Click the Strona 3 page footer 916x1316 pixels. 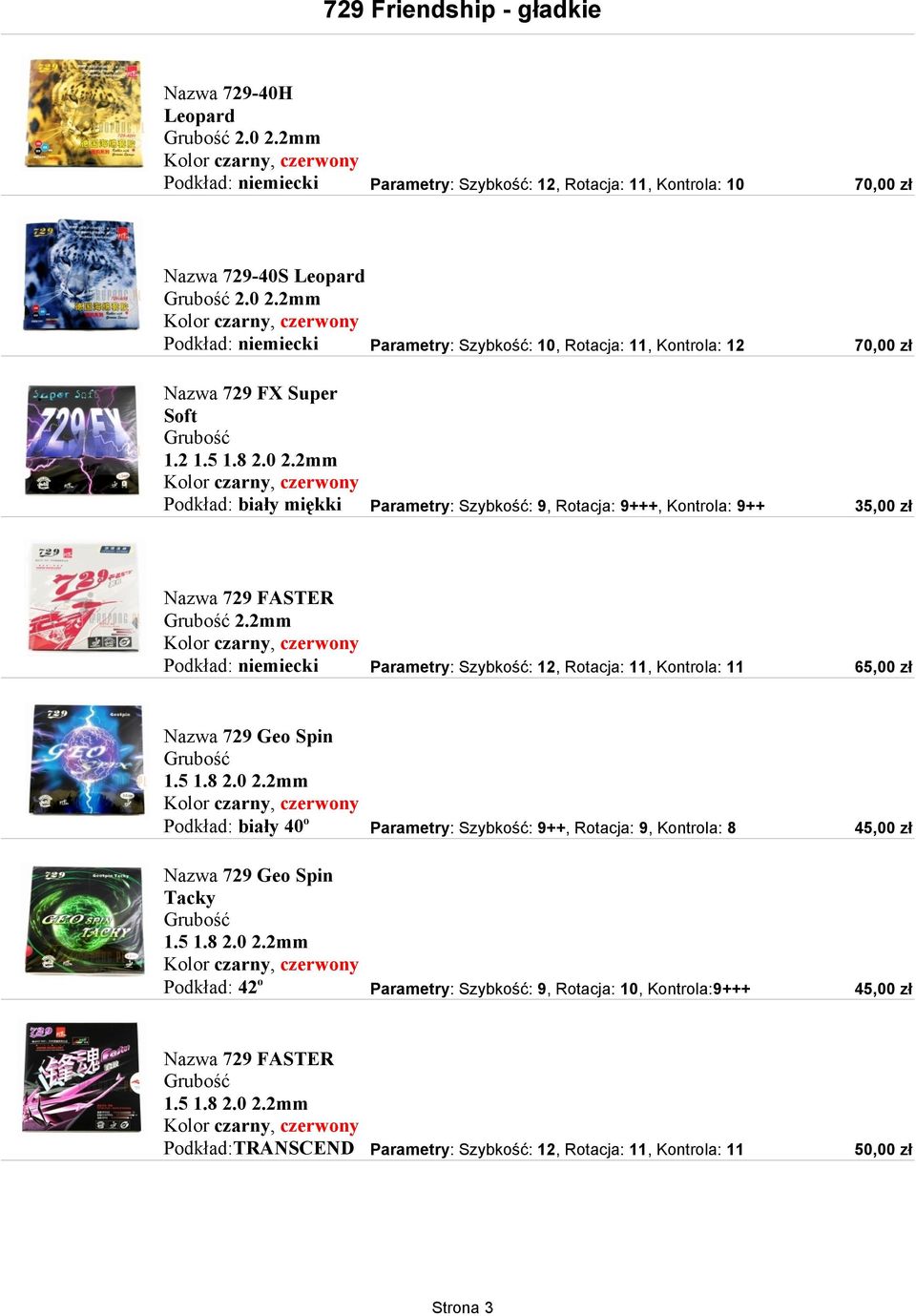point(462,1307)
